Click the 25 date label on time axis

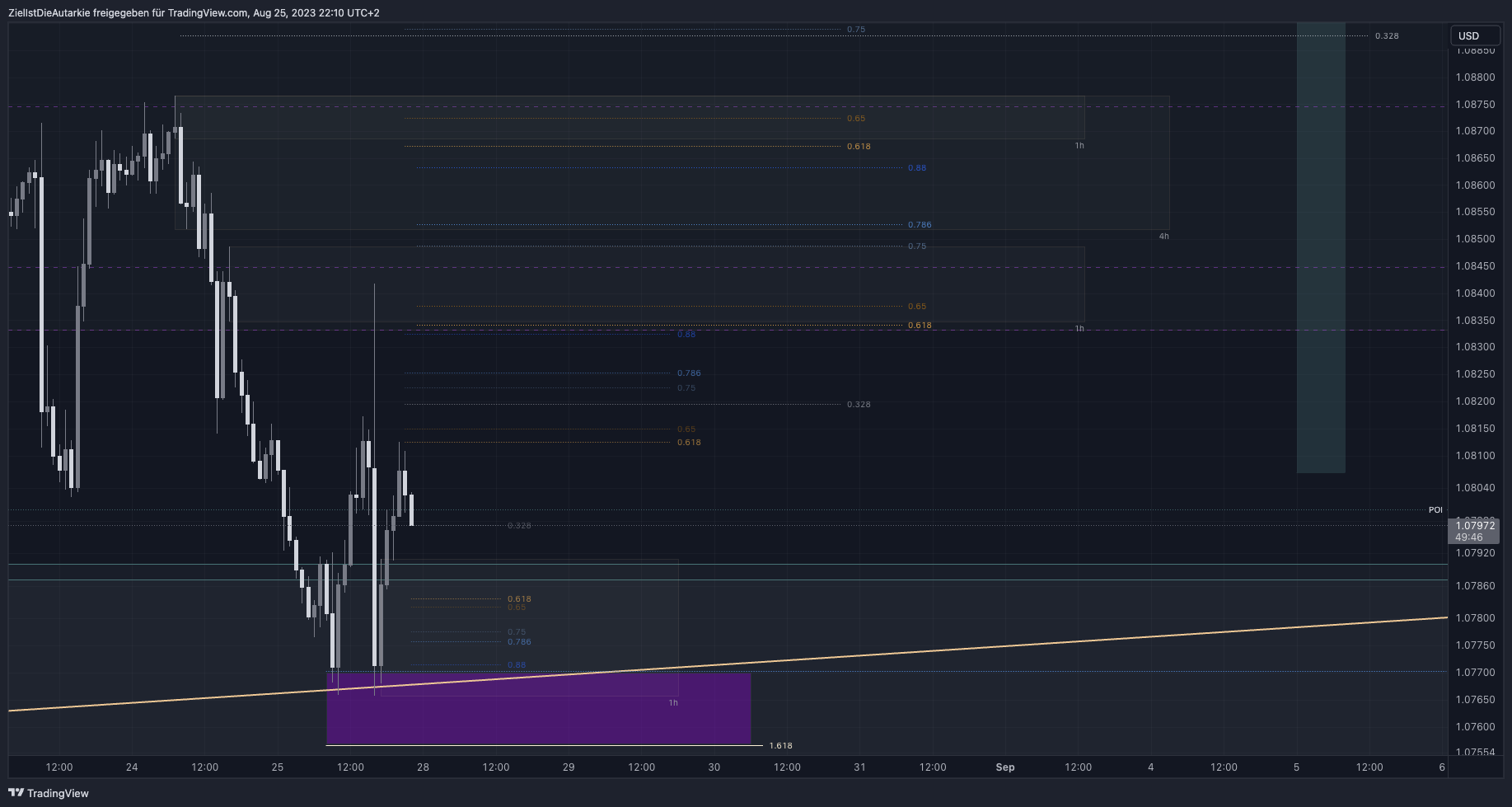point(278,767)
